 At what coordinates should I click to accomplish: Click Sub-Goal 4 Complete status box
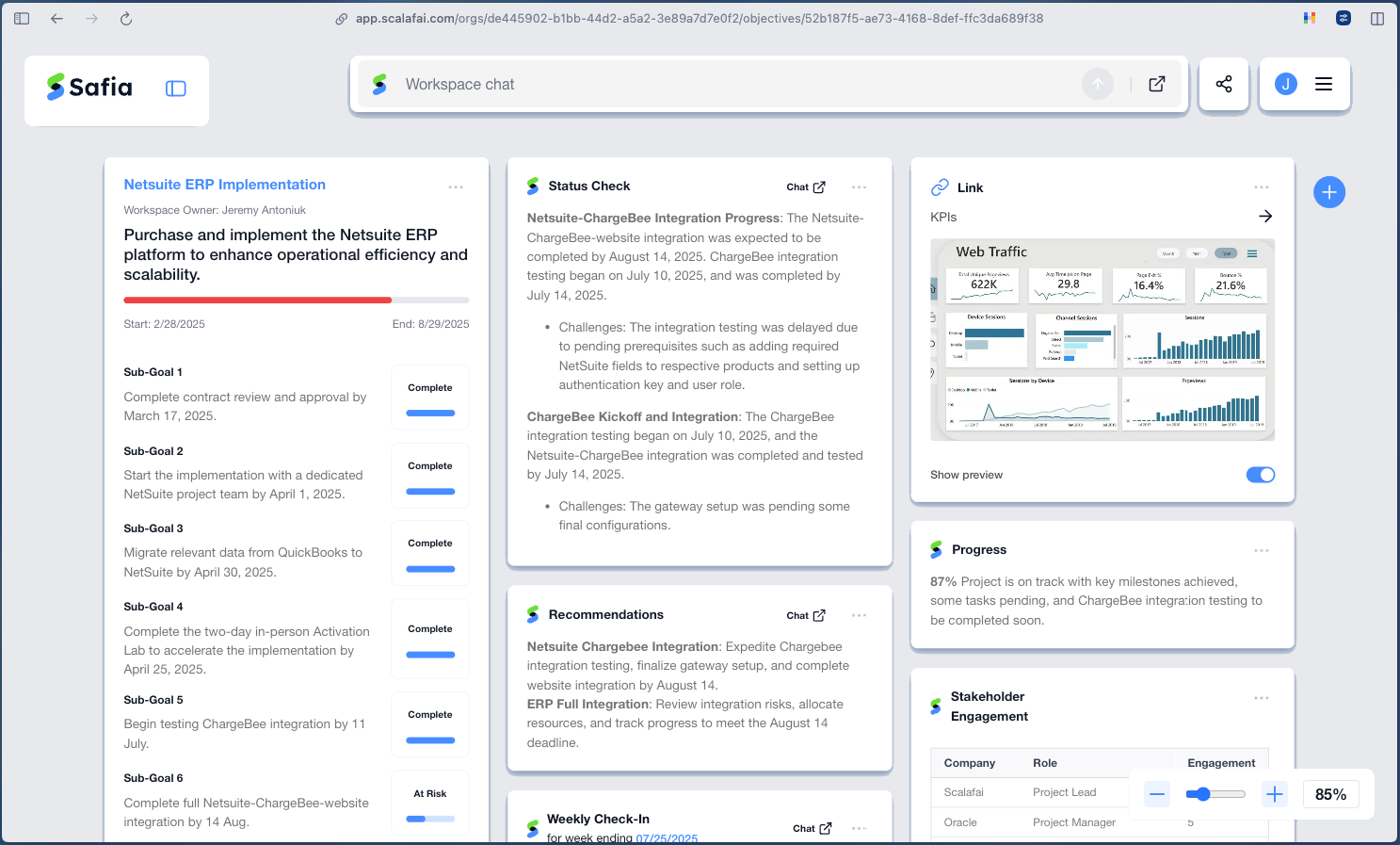pyautogui.click(x=430, y=638)
